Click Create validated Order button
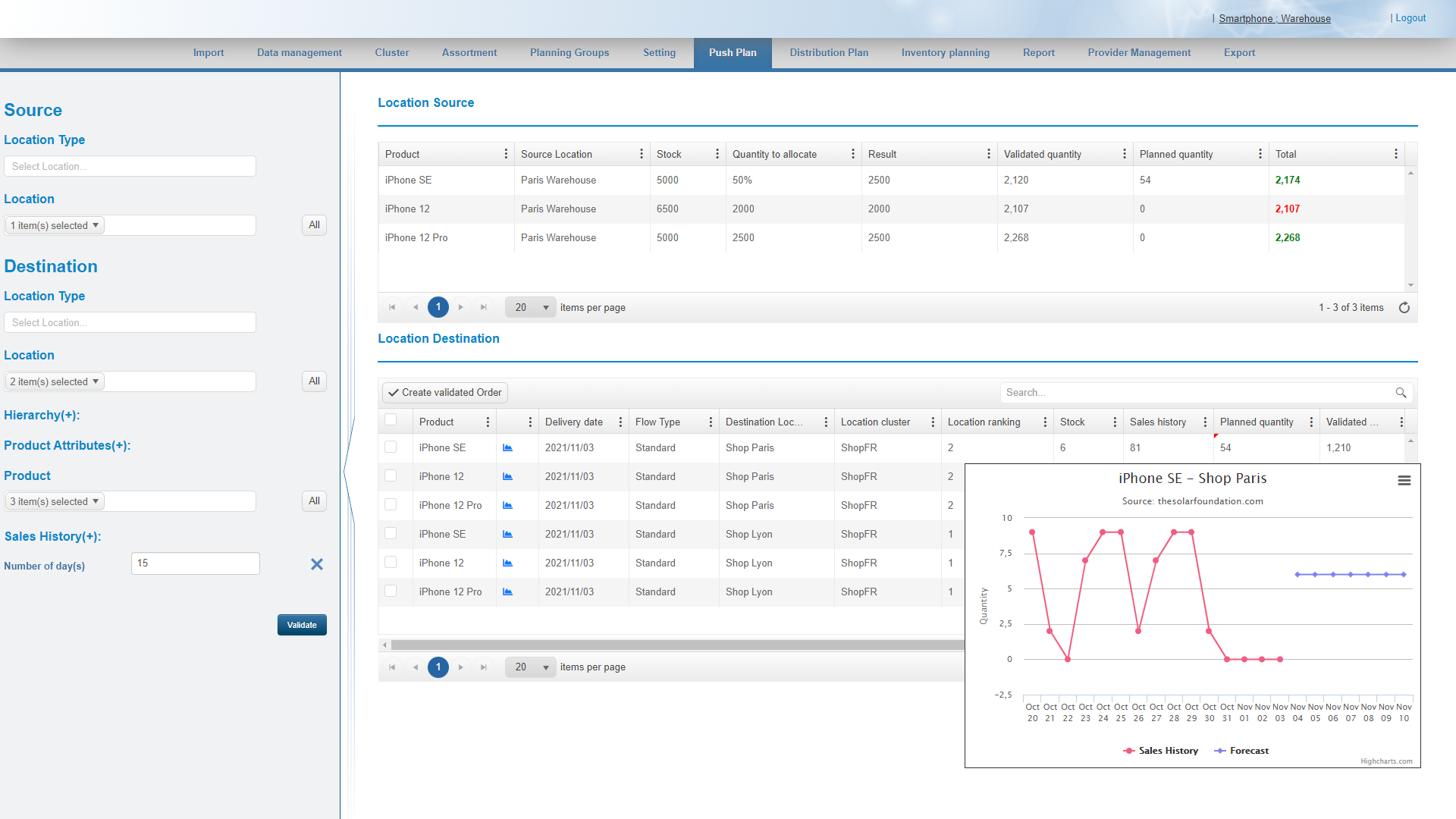This screenshot has height=819, width=1456. click(445, 393)
